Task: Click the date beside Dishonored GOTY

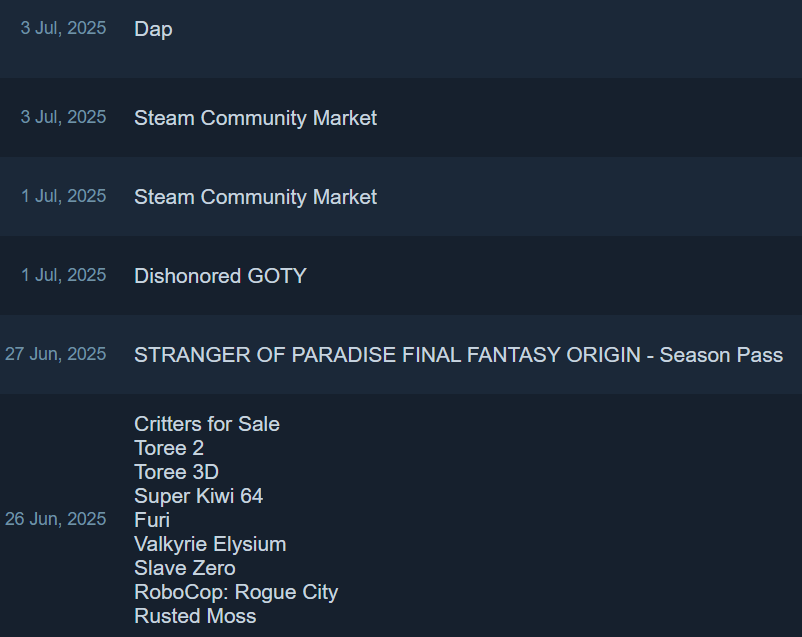Action: [63, 275]
